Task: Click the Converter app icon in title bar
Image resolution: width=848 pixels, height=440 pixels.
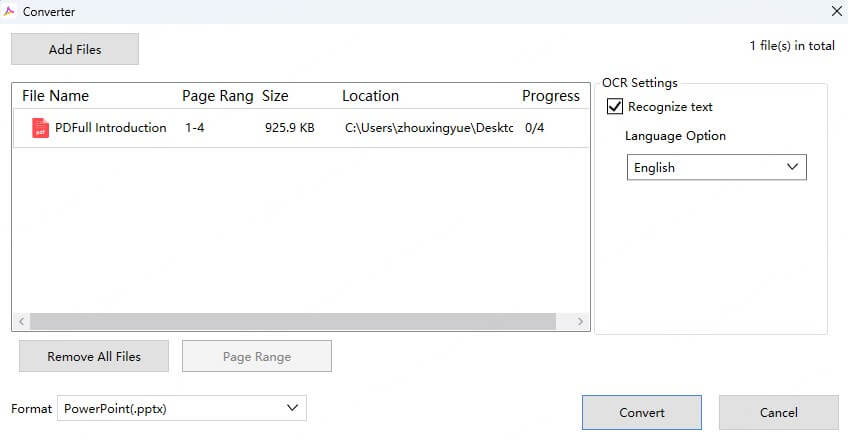Action: coord(10,11)
